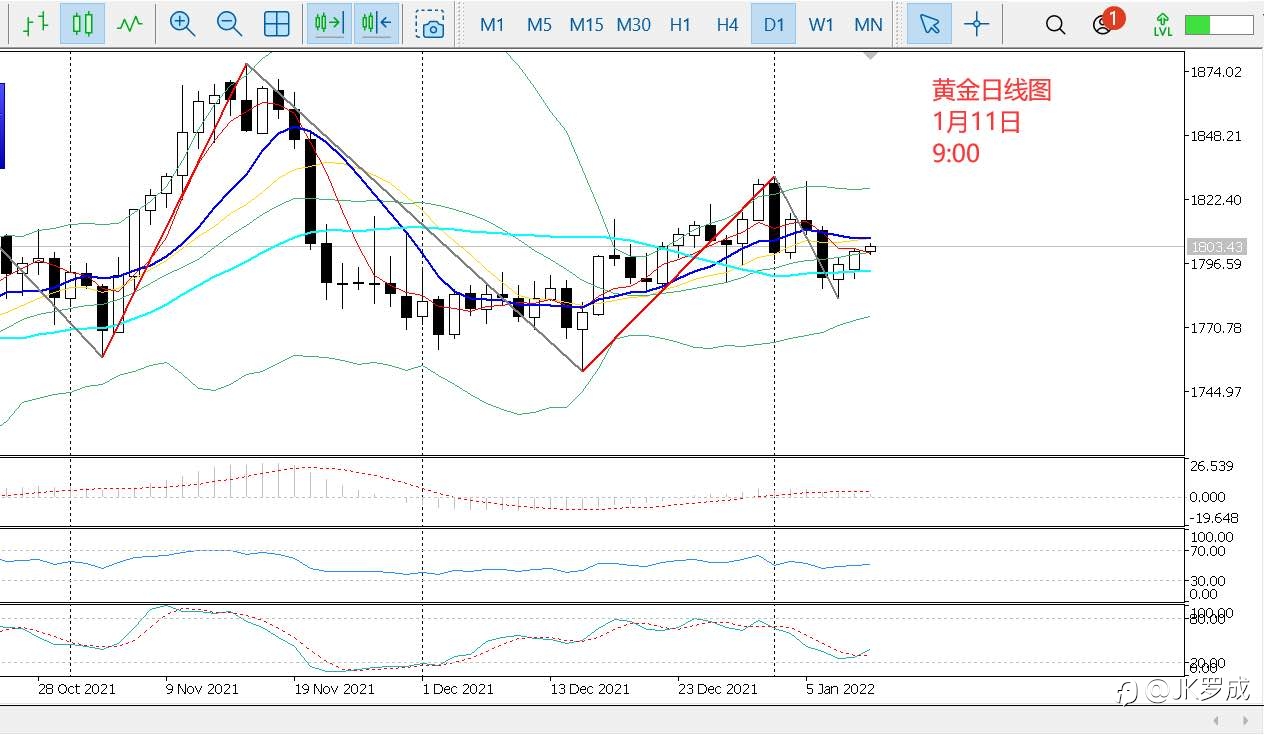The width and height of the screenshot is (1264, 735).
Task: Click date label 5 Jan 2022
Action: [x=840, y=689]
